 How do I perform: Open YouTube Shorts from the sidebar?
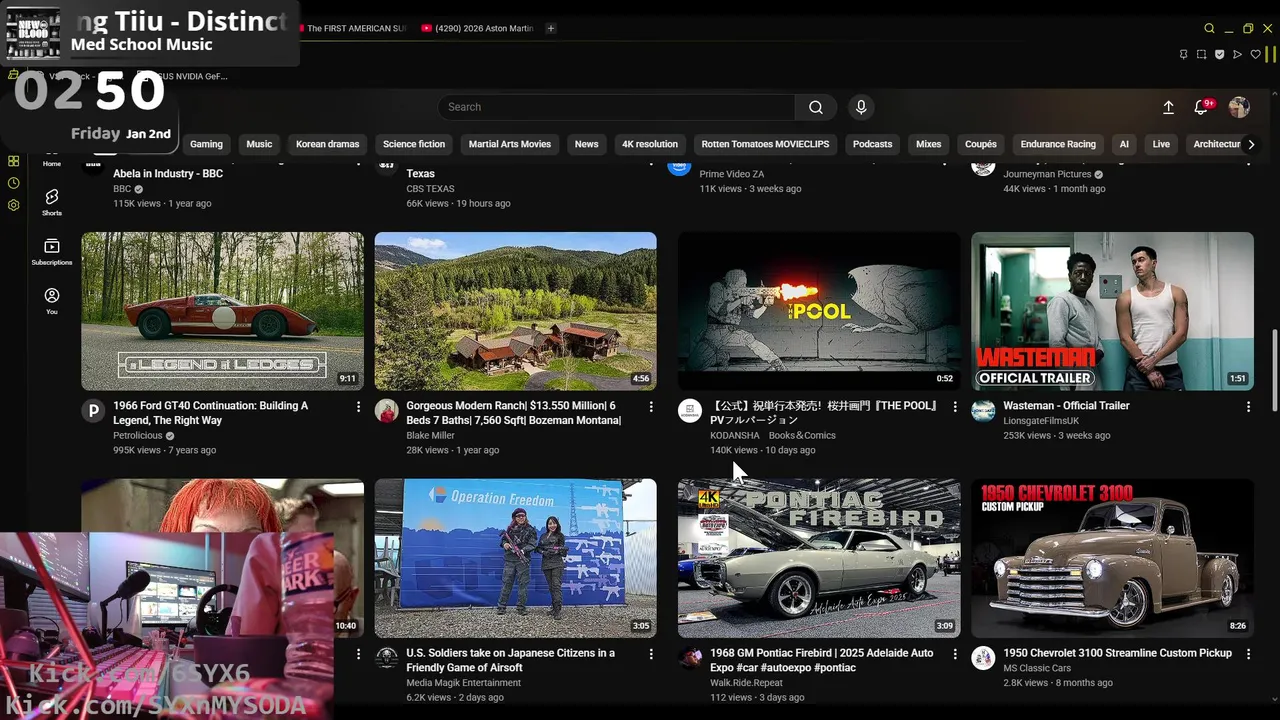[x=52, y=201]
